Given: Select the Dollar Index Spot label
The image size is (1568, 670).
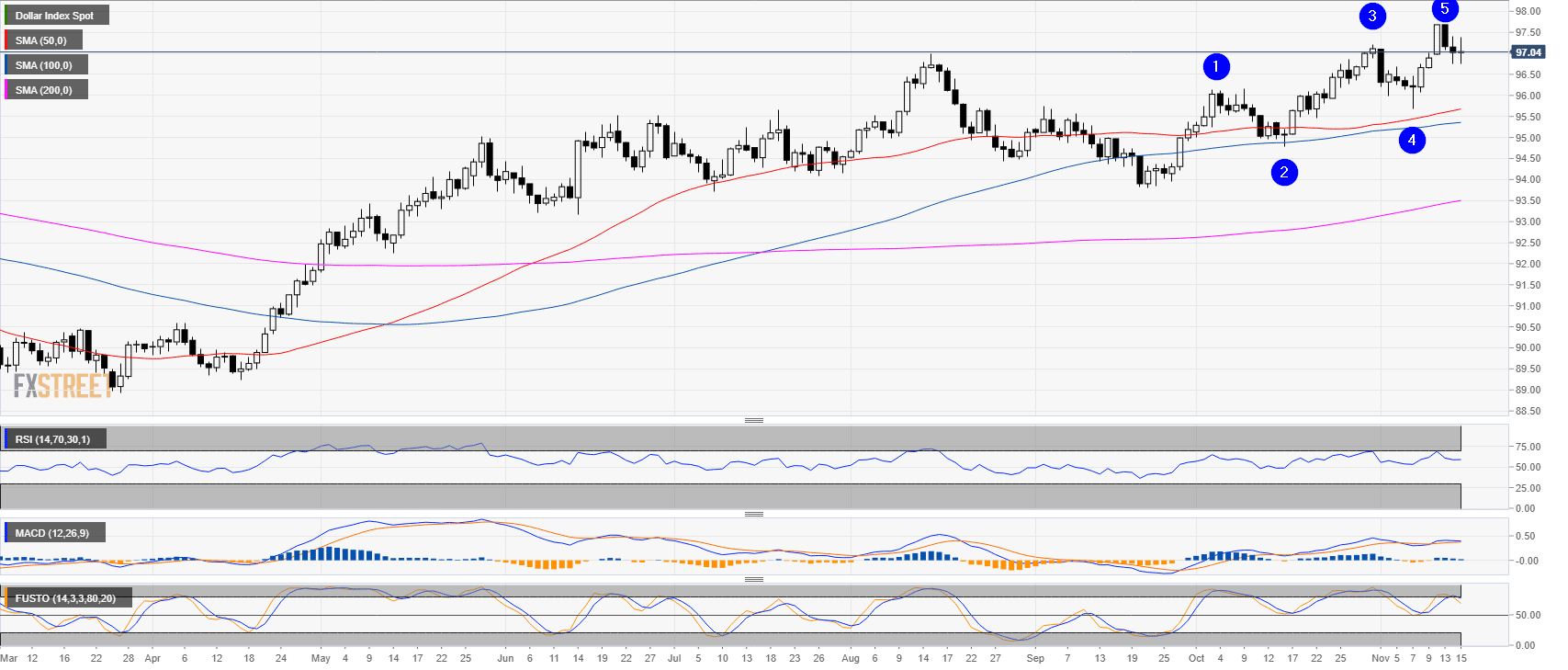Looking at the screenshot, I should point(55,16).
